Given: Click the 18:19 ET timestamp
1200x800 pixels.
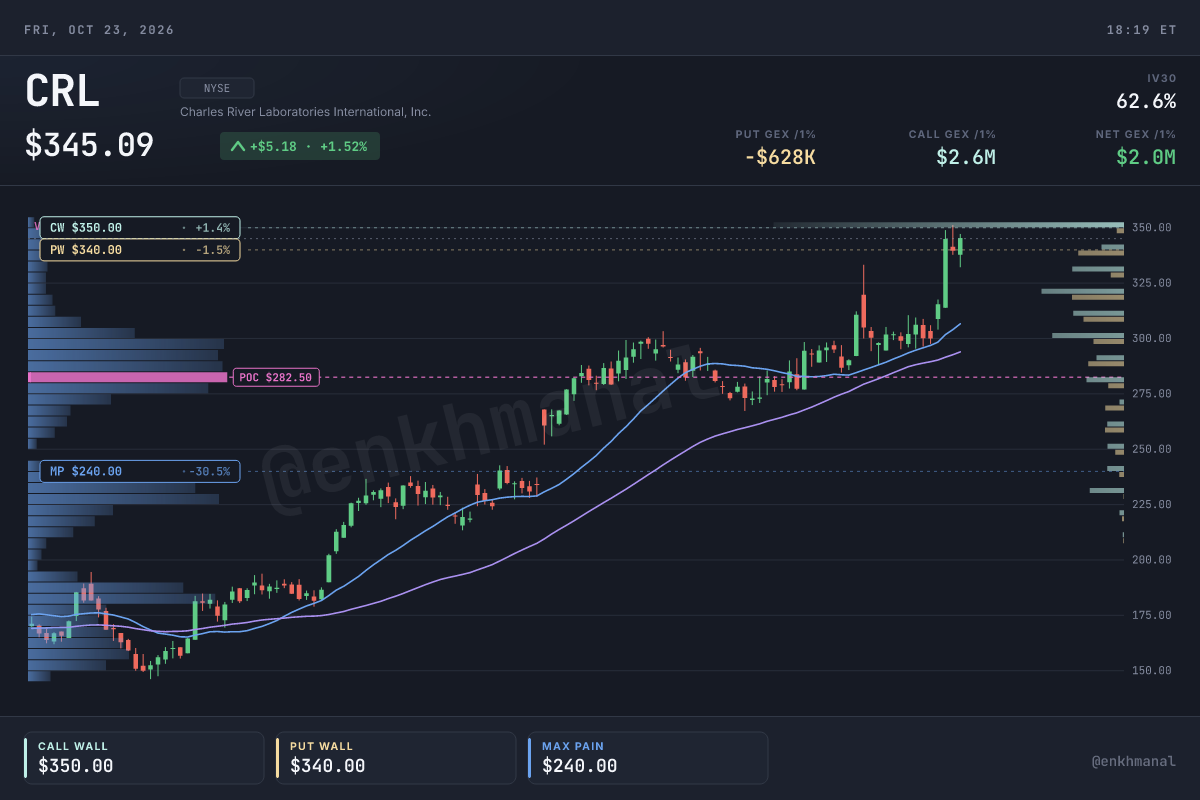Looking at the screenshot, I should pos(1141,30).
